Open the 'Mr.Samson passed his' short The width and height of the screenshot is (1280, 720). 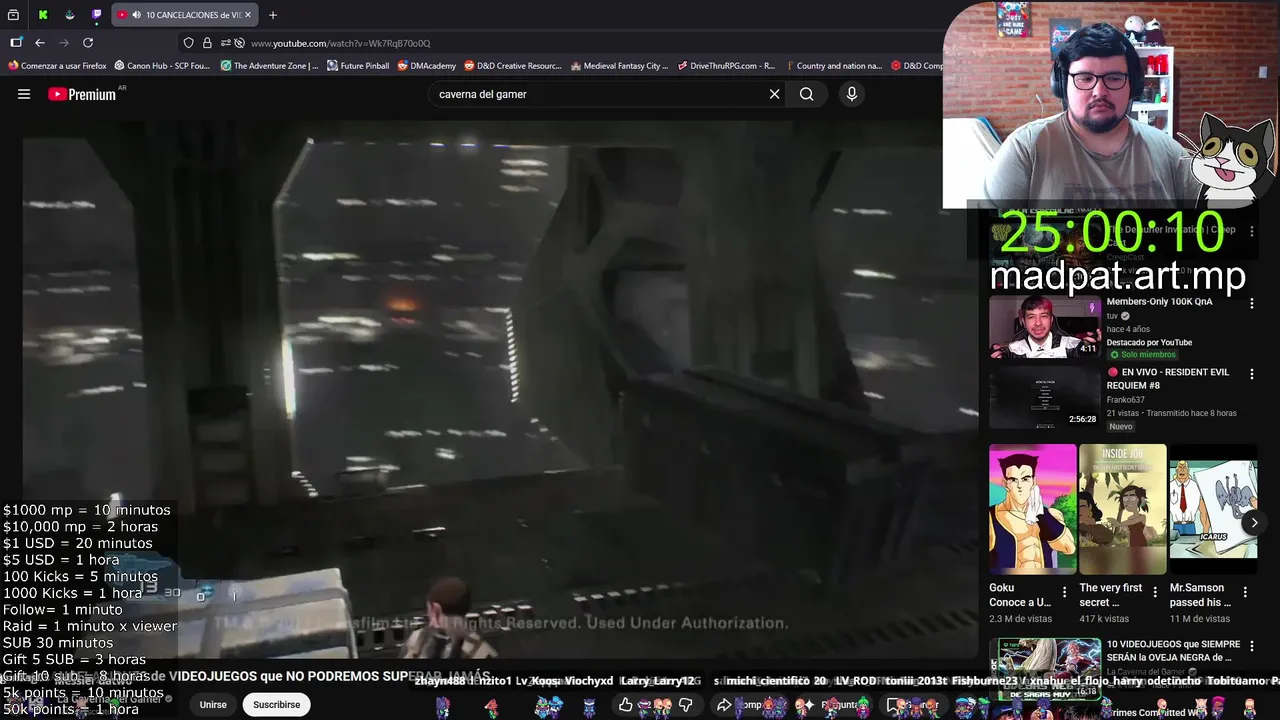coord(1213,509)
